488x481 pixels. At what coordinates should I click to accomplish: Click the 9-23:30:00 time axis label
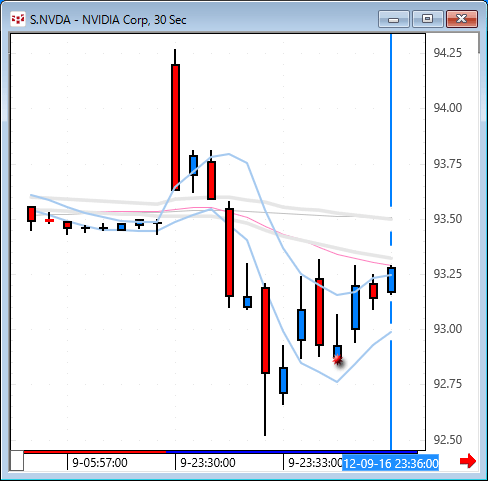tap(208, 463)
